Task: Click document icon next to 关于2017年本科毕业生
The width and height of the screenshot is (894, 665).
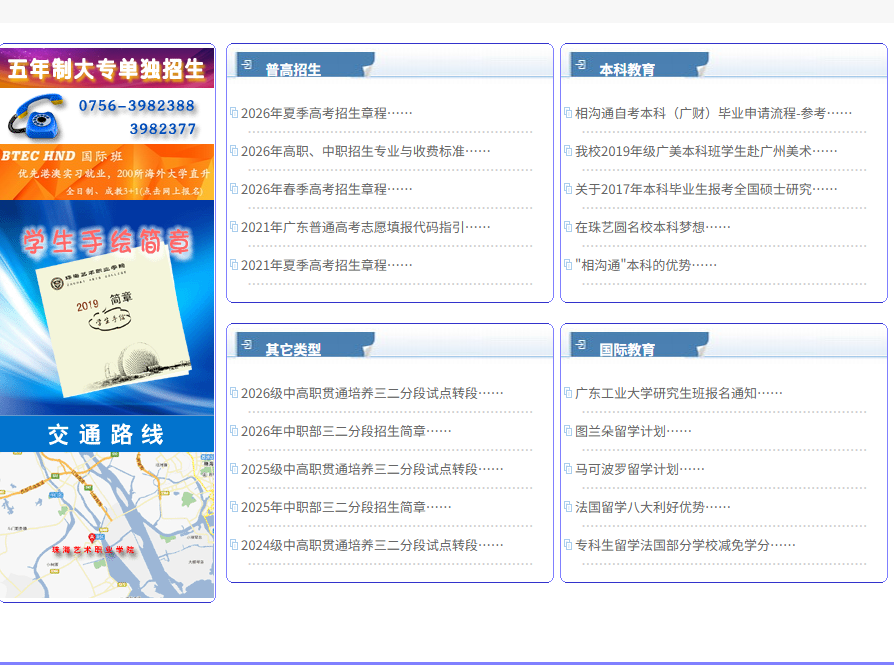Action: click(568, 188)
